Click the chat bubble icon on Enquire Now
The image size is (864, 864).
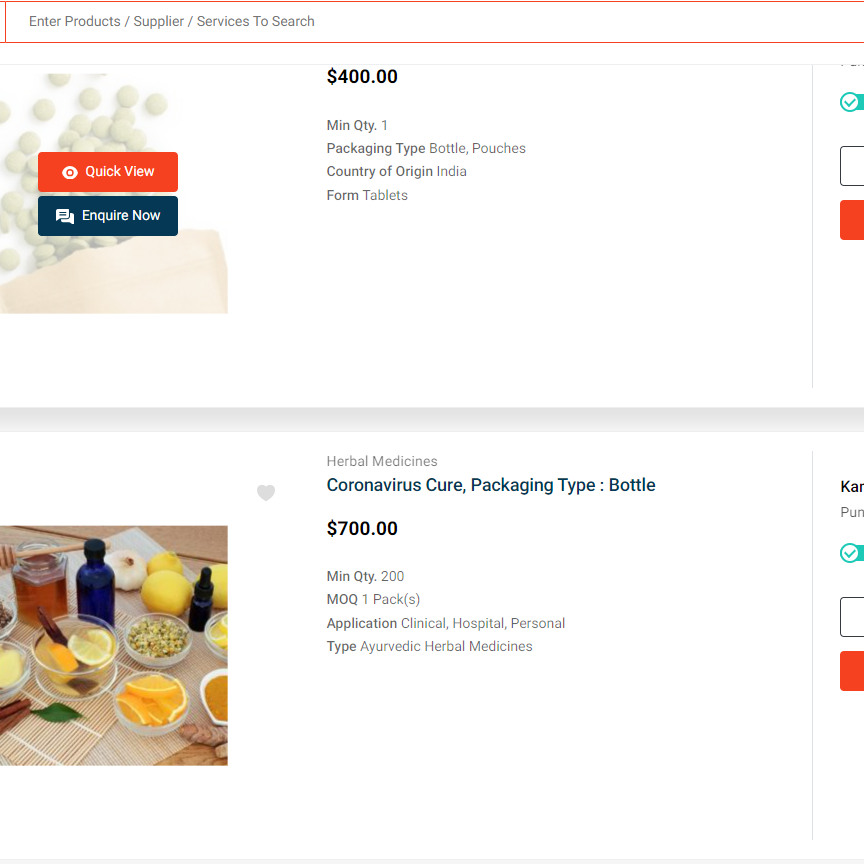coord(65,216)
